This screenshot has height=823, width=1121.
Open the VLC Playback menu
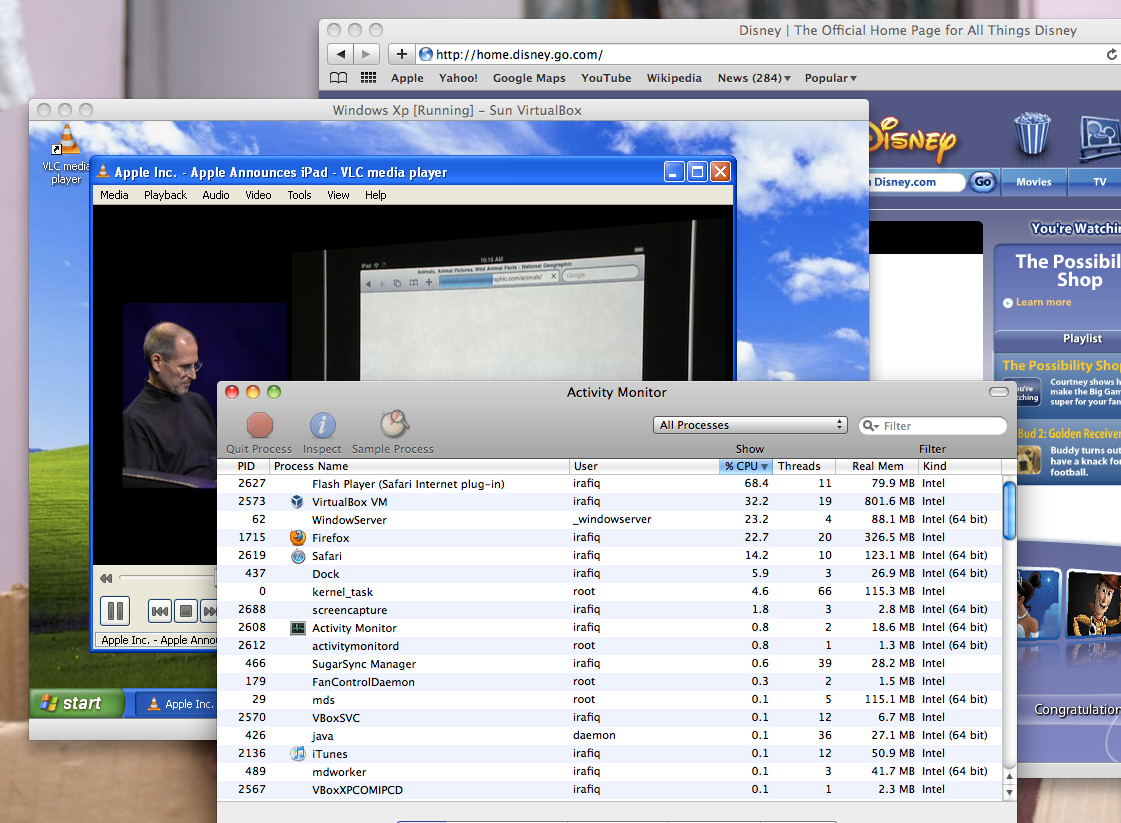click(165, 195)
